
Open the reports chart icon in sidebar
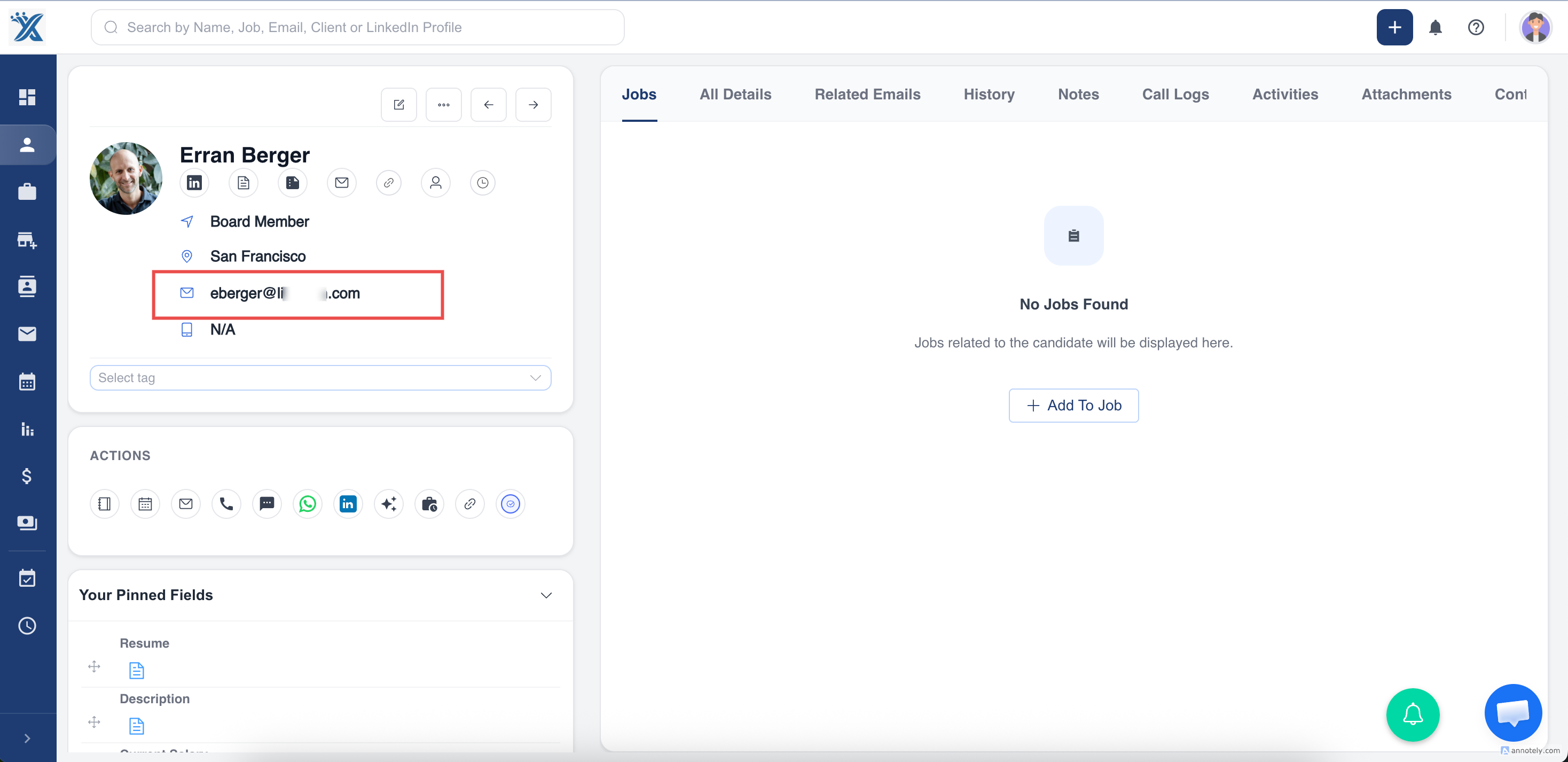(27, 429)
